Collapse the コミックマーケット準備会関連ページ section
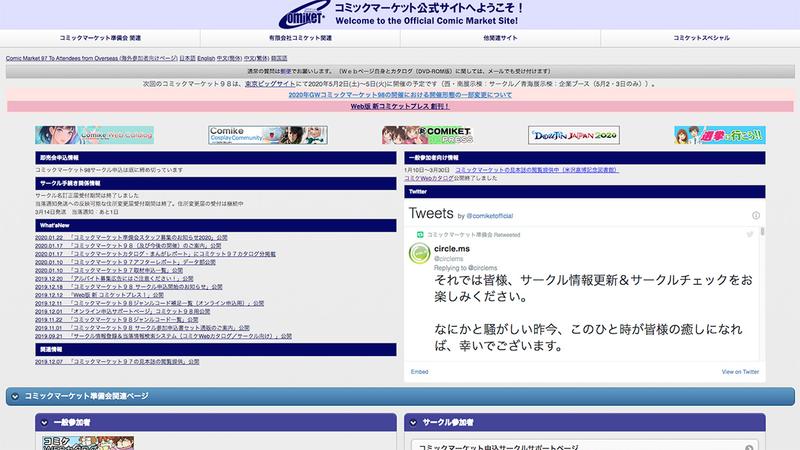800x450 pixels. coord(400,396)
